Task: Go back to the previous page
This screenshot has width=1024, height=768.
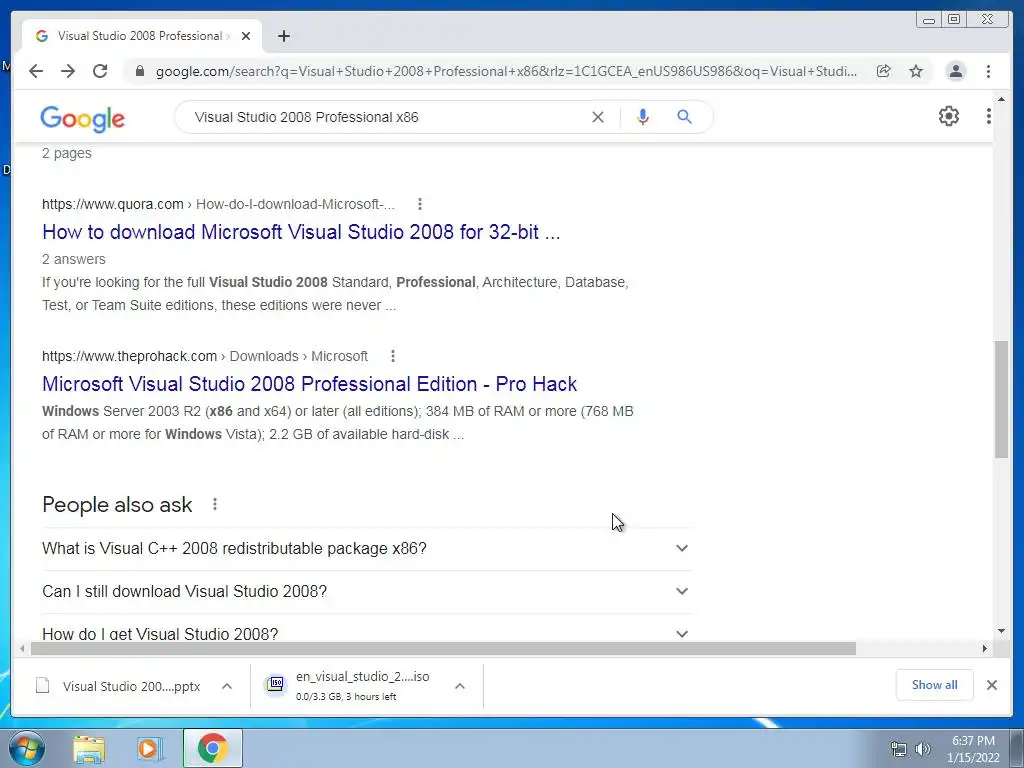Action: pos(36,71)
